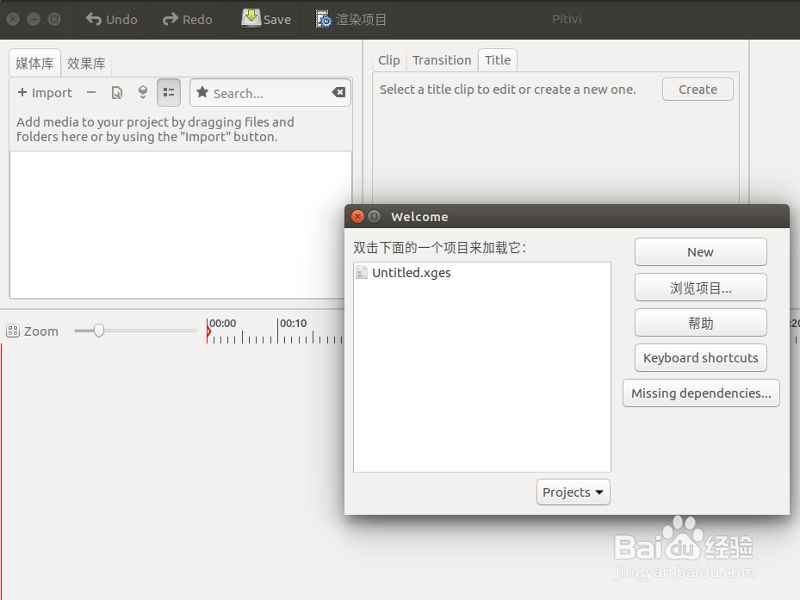Remove selected clip with the minus icon
Viewport: 800px width, 600px height.
click(91, 93)
